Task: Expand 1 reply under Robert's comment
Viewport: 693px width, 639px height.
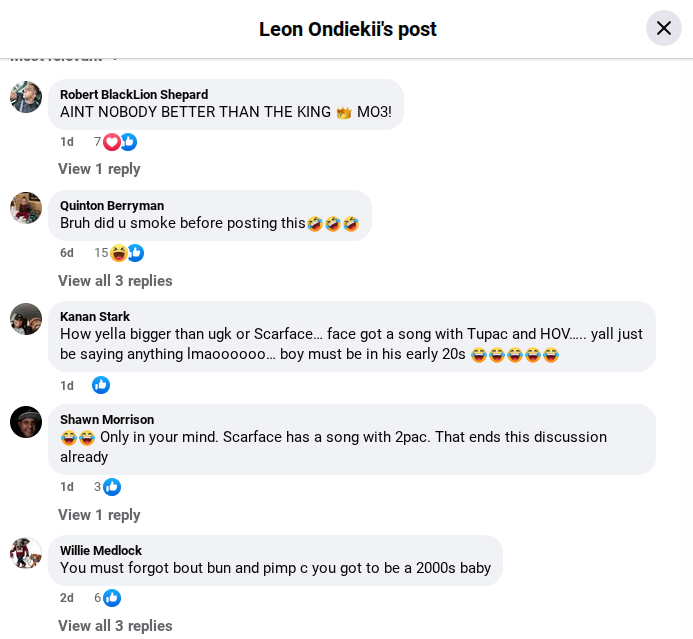Action: tap(99, 169)
